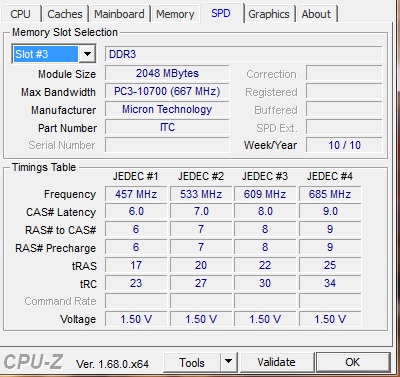The width and height of the screenshot is (400, 377).
Task: Click the 10 / 10 Week/Year value
Action: coord(344,145)
